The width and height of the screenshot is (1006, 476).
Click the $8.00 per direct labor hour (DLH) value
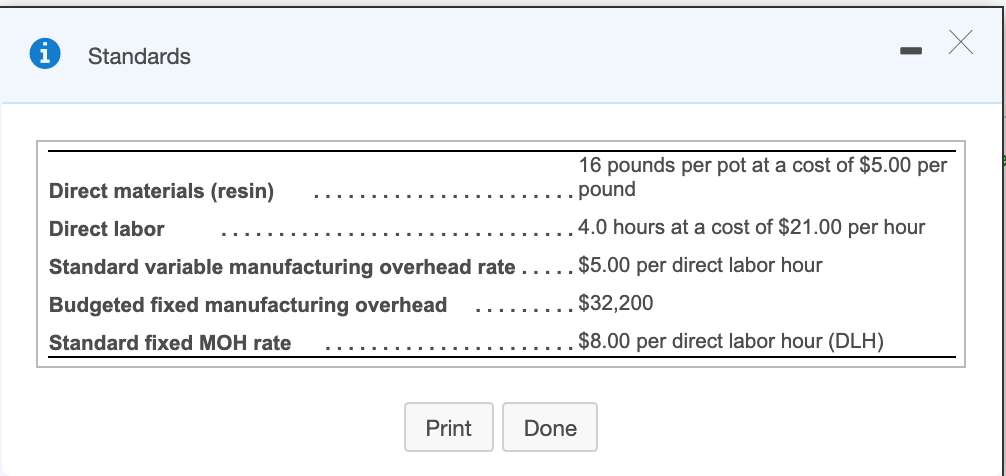(731, 341)
